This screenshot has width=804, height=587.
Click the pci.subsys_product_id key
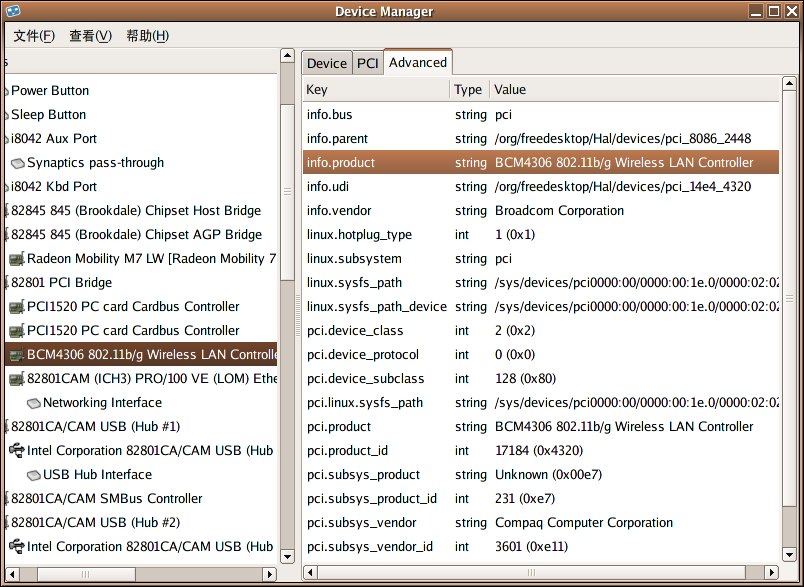click(372, 499)
